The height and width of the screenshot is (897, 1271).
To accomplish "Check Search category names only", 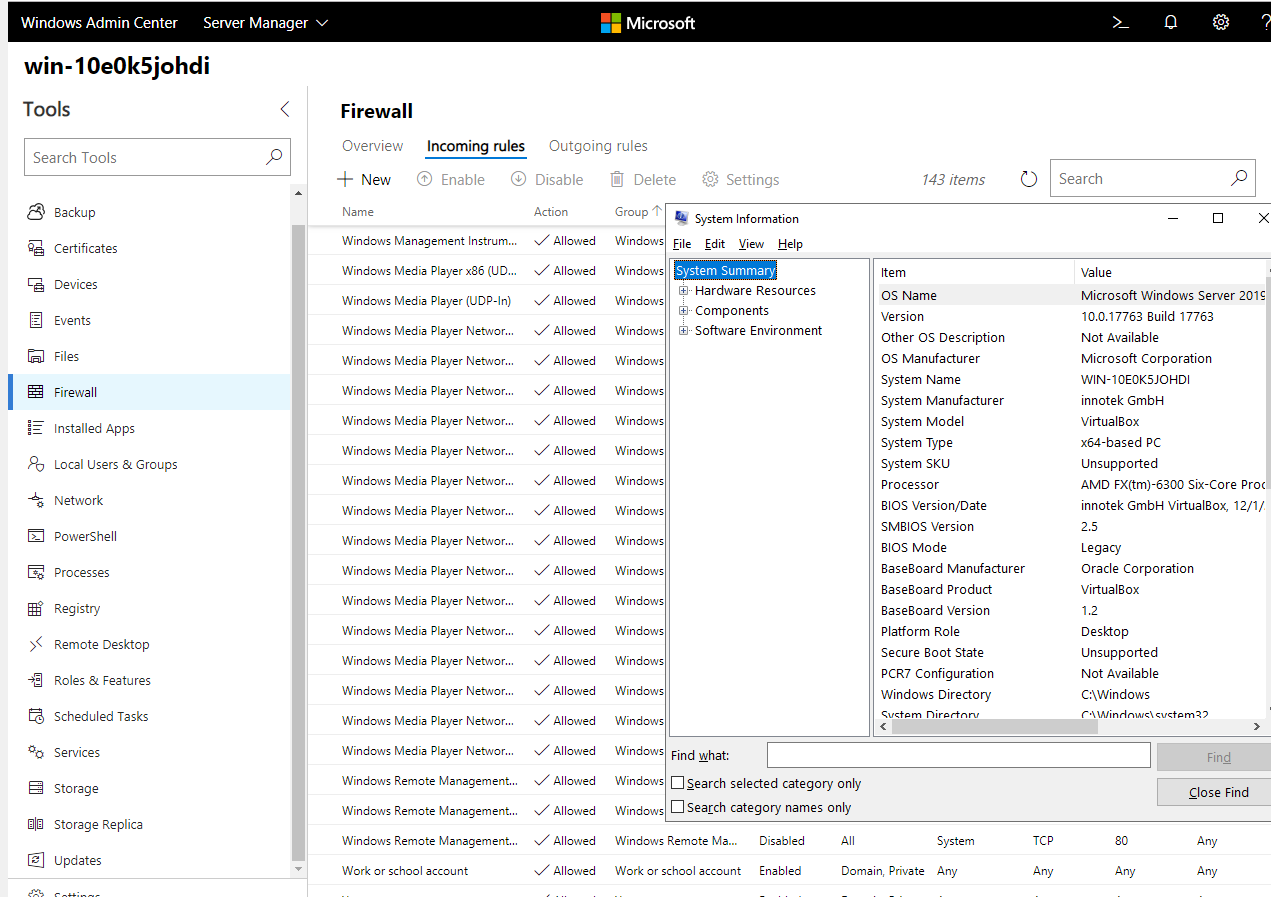I will [677, 807].
